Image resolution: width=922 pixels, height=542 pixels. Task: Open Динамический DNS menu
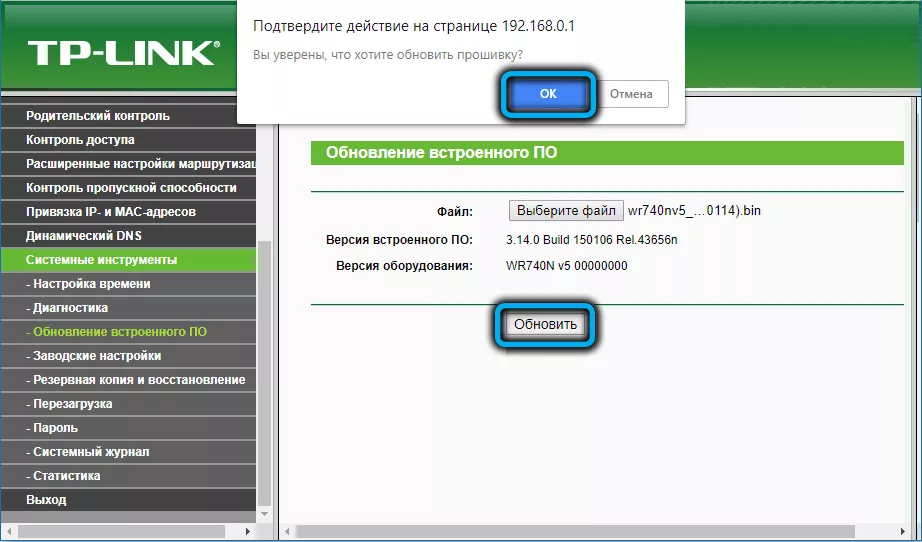click(x=128, y=236)
